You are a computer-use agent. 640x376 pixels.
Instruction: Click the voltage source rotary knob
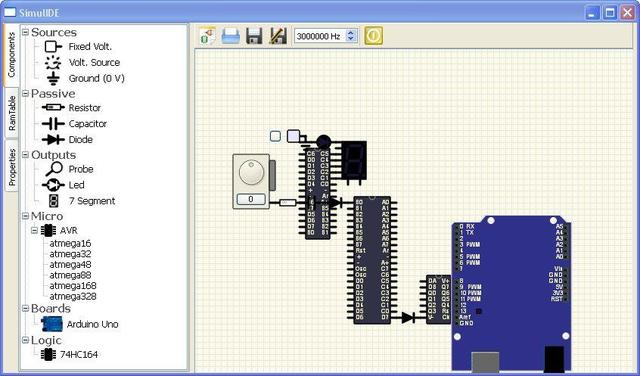point(251,172)
